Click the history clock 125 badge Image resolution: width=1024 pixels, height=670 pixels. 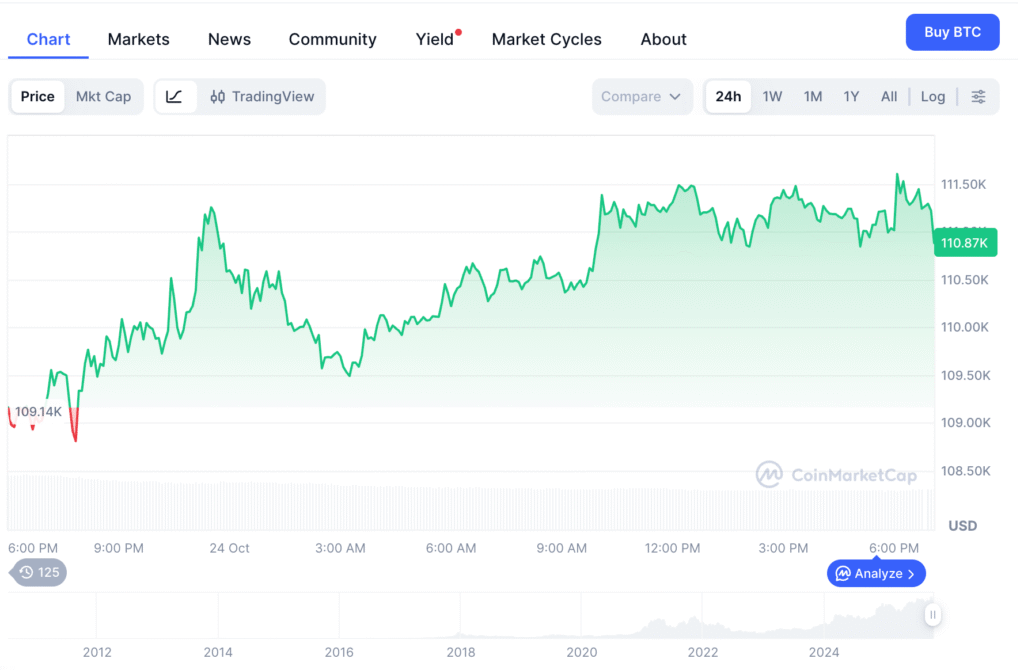point(38,573)
